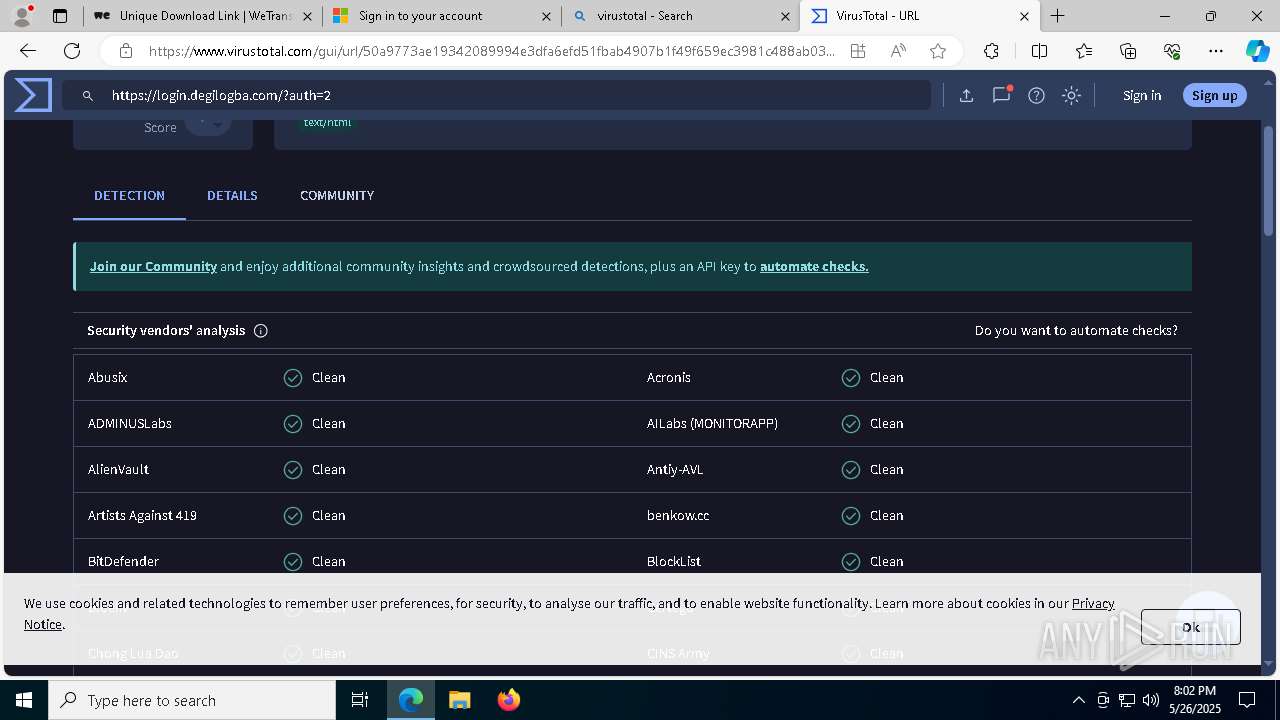Click the Security vendors' analysis info icon
Viewport: 1280px width, 720px height.
(x=261, y=331)
